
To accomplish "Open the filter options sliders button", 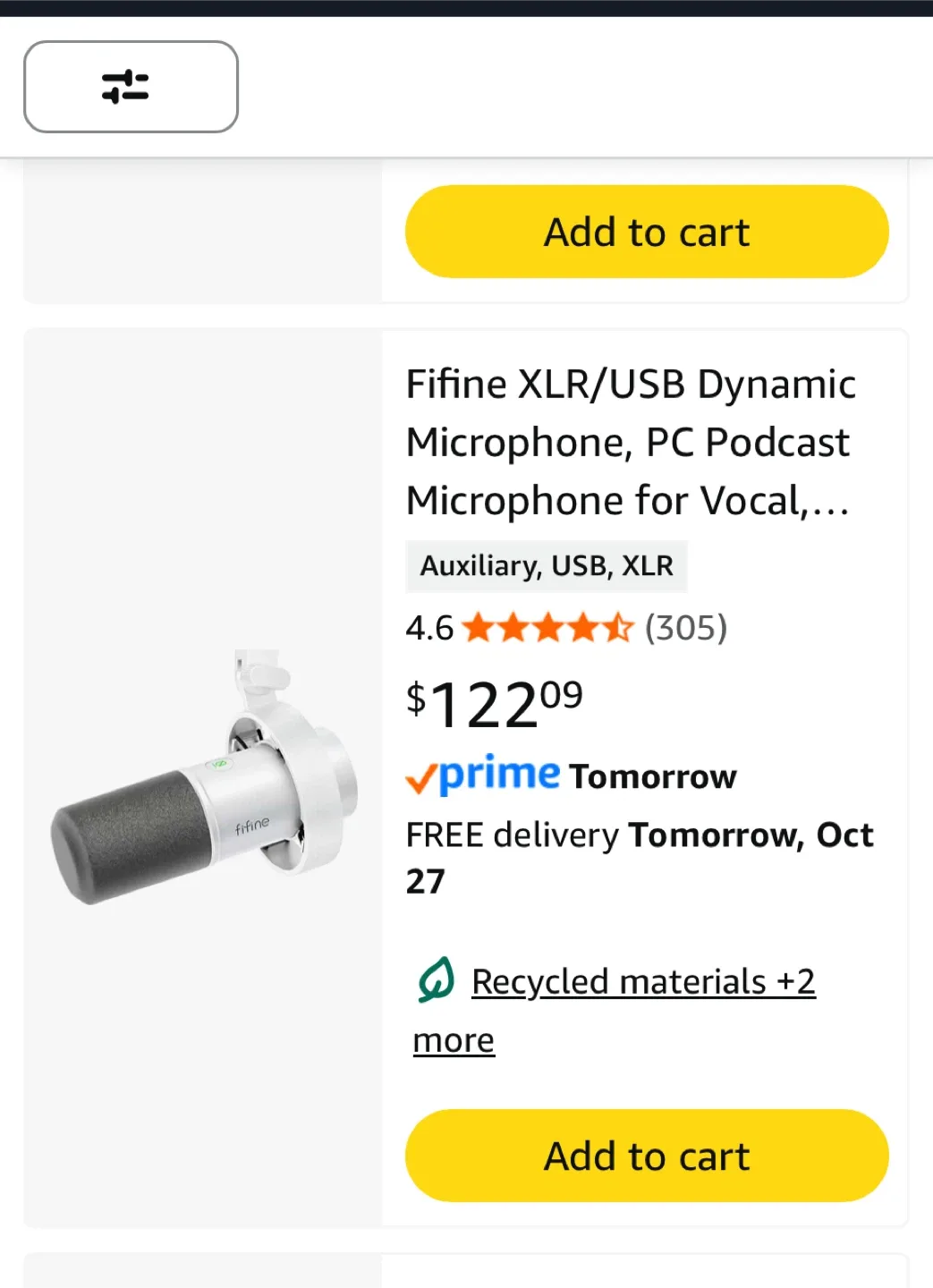I will [131, 87].
